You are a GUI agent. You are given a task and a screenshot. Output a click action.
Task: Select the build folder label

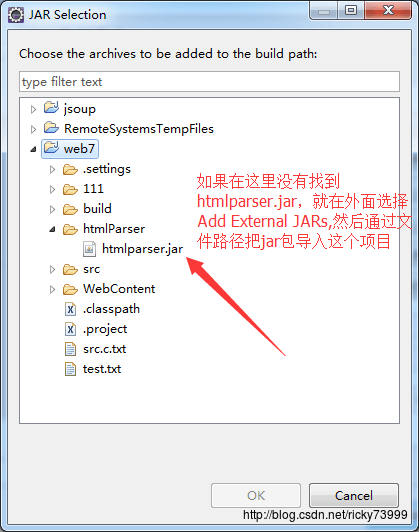pyautogui.click(x=97, y=209)
